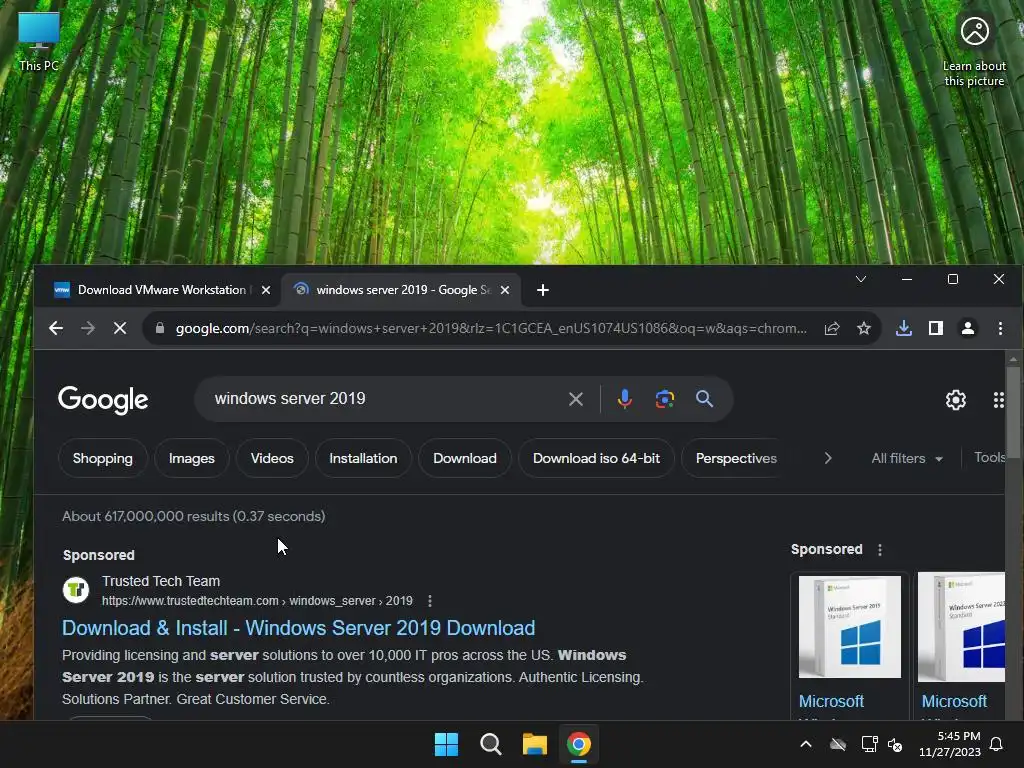Open network and volume tray icon

pos(882,744)
